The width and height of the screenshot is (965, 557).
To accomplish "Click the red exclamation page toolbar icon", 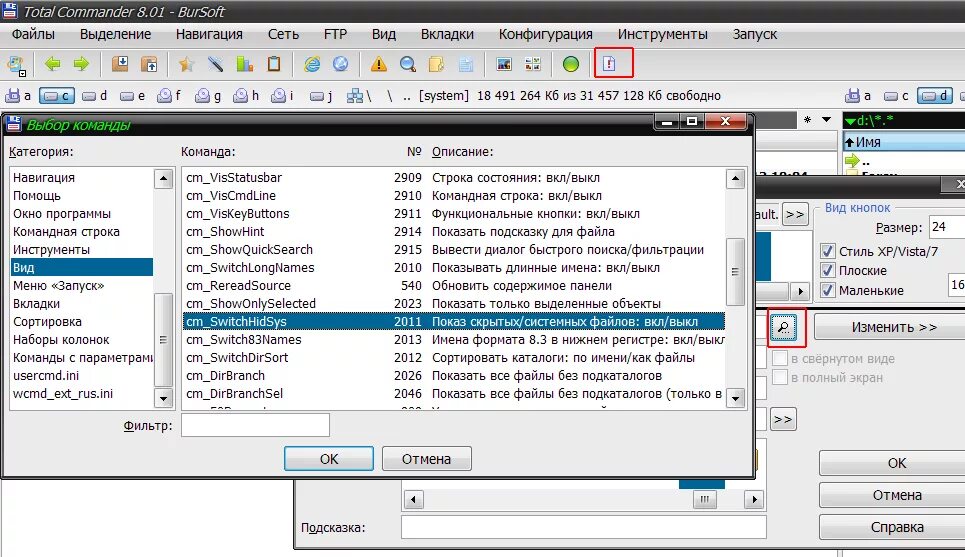I will (609, 63).
